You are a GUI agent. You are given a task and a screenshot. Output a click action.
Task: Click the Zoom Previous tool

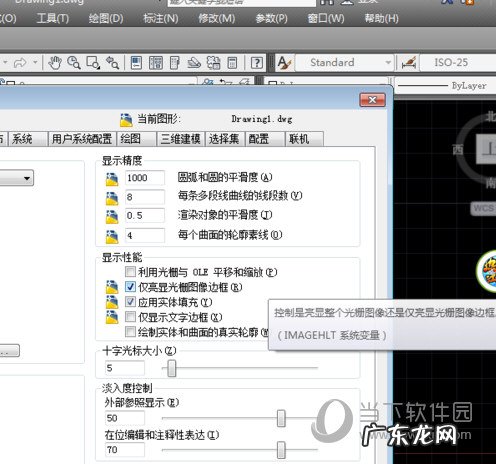click(x=112, y=63)
